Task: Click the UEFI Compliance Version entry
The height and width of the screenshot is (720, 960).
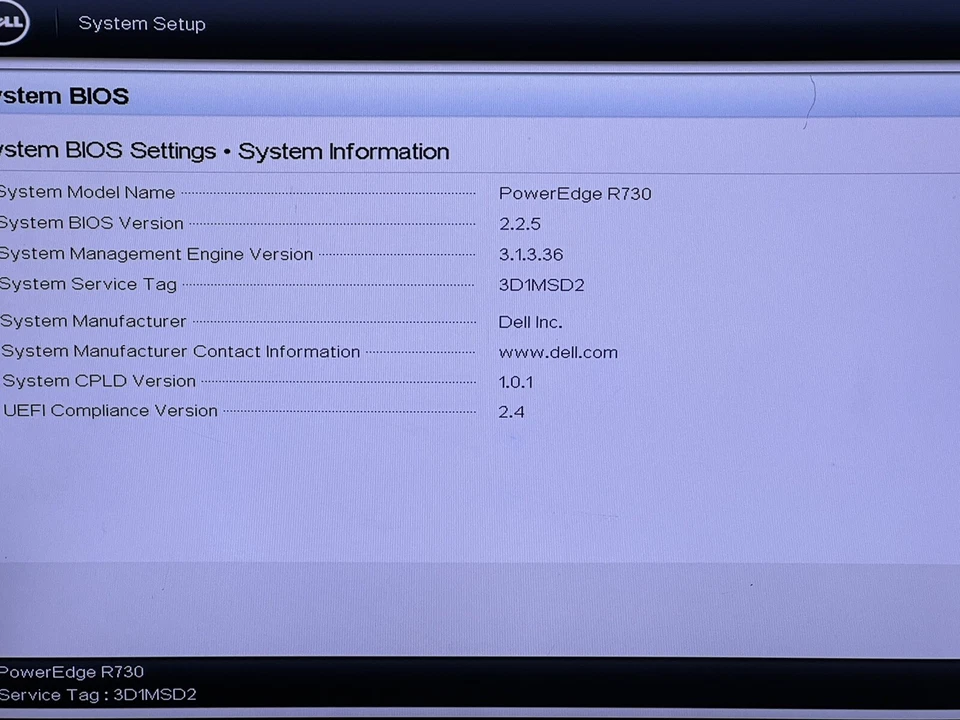Action: tap(110, 410)
